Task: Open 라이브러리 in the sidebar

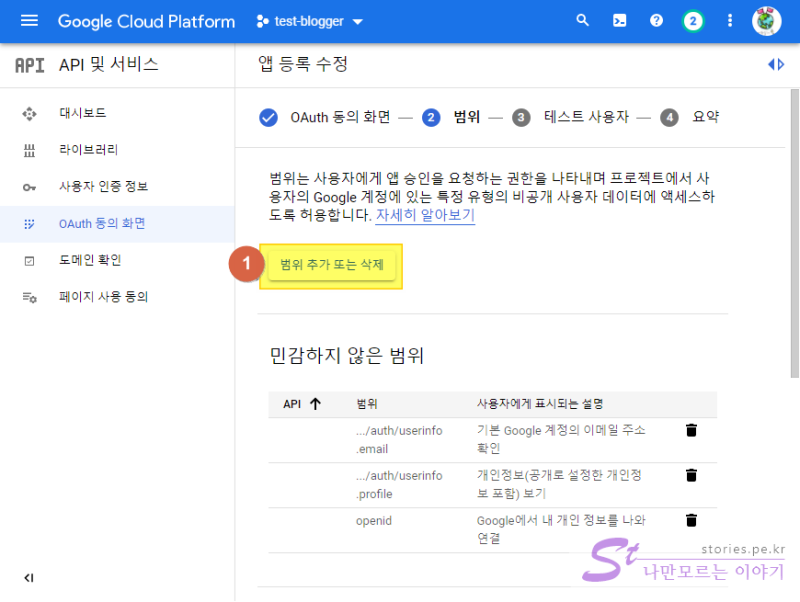Action: (x=88, y=149)
